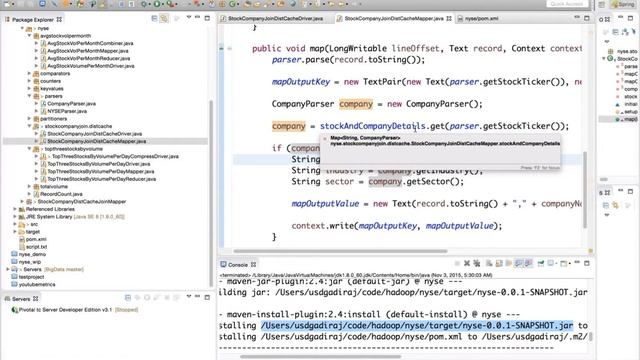Image resolution: width=640 pixels, height=360 pixels.
Task: Maximize the editor area
Action: 587,18
